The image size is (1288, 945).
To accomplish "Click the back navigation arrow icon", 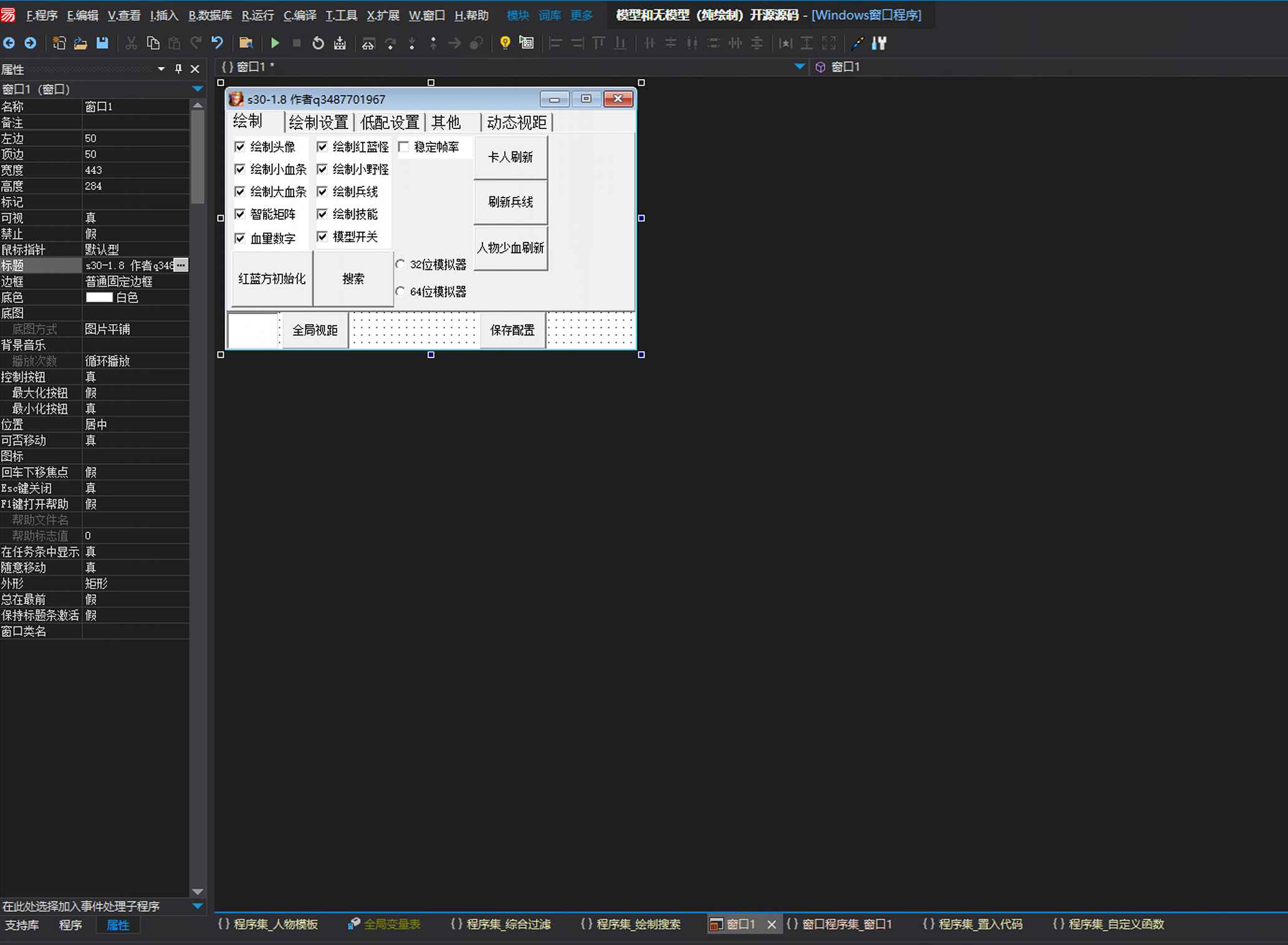I will (x=9, y=43).
